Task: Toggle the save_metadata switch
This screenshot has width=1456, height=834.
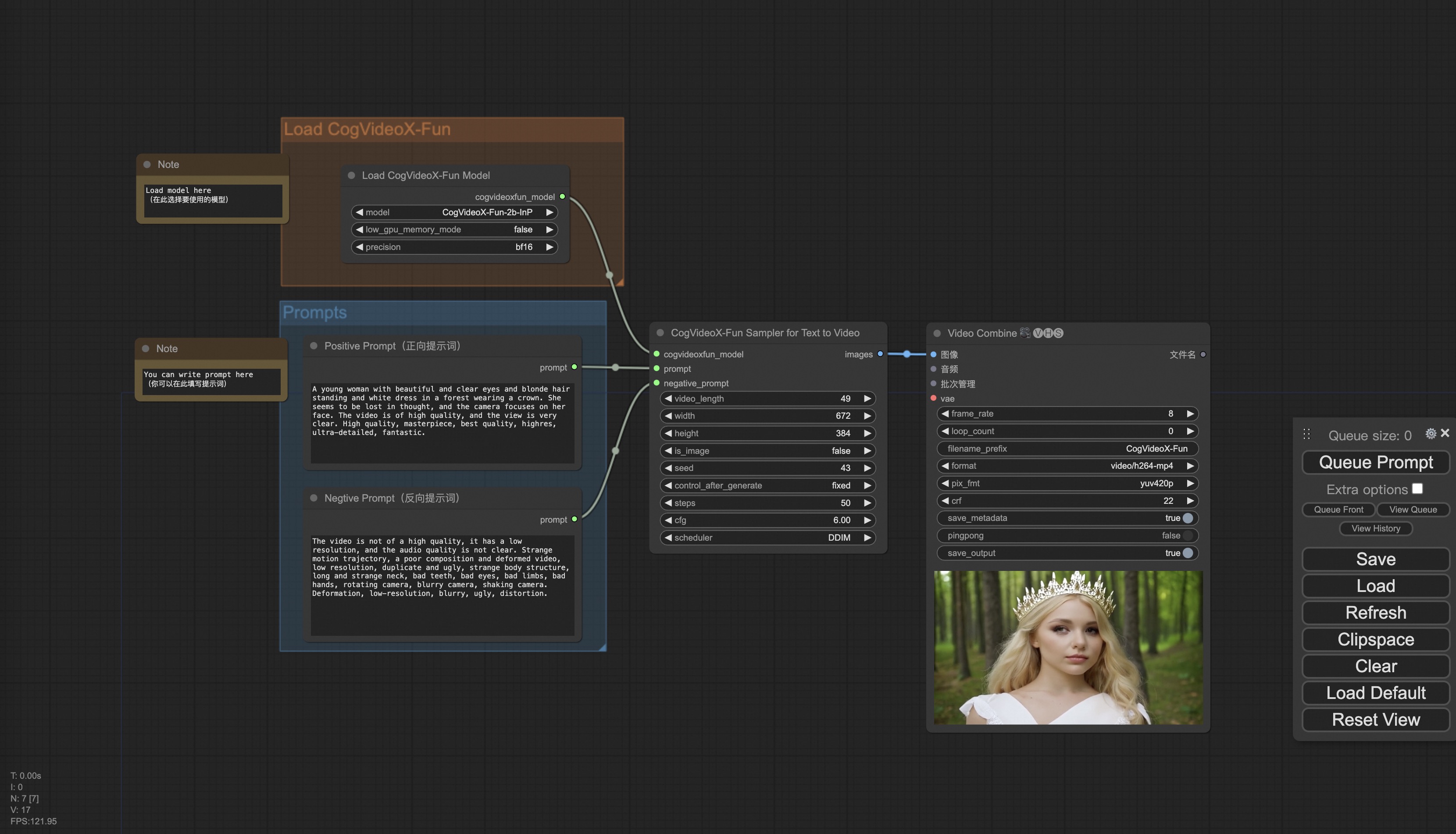Action: tap(1188, 518)
